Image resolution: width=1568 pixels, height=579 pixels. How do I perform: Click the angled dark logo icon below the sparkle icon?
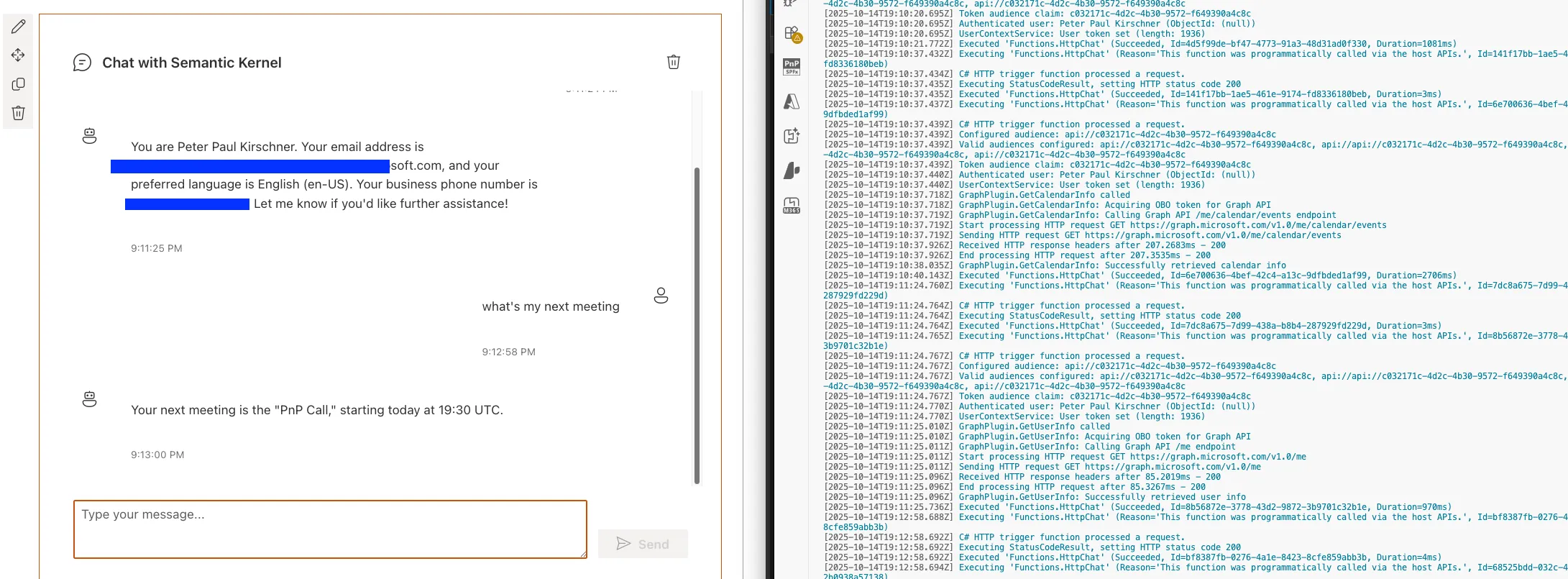[792, 170]
